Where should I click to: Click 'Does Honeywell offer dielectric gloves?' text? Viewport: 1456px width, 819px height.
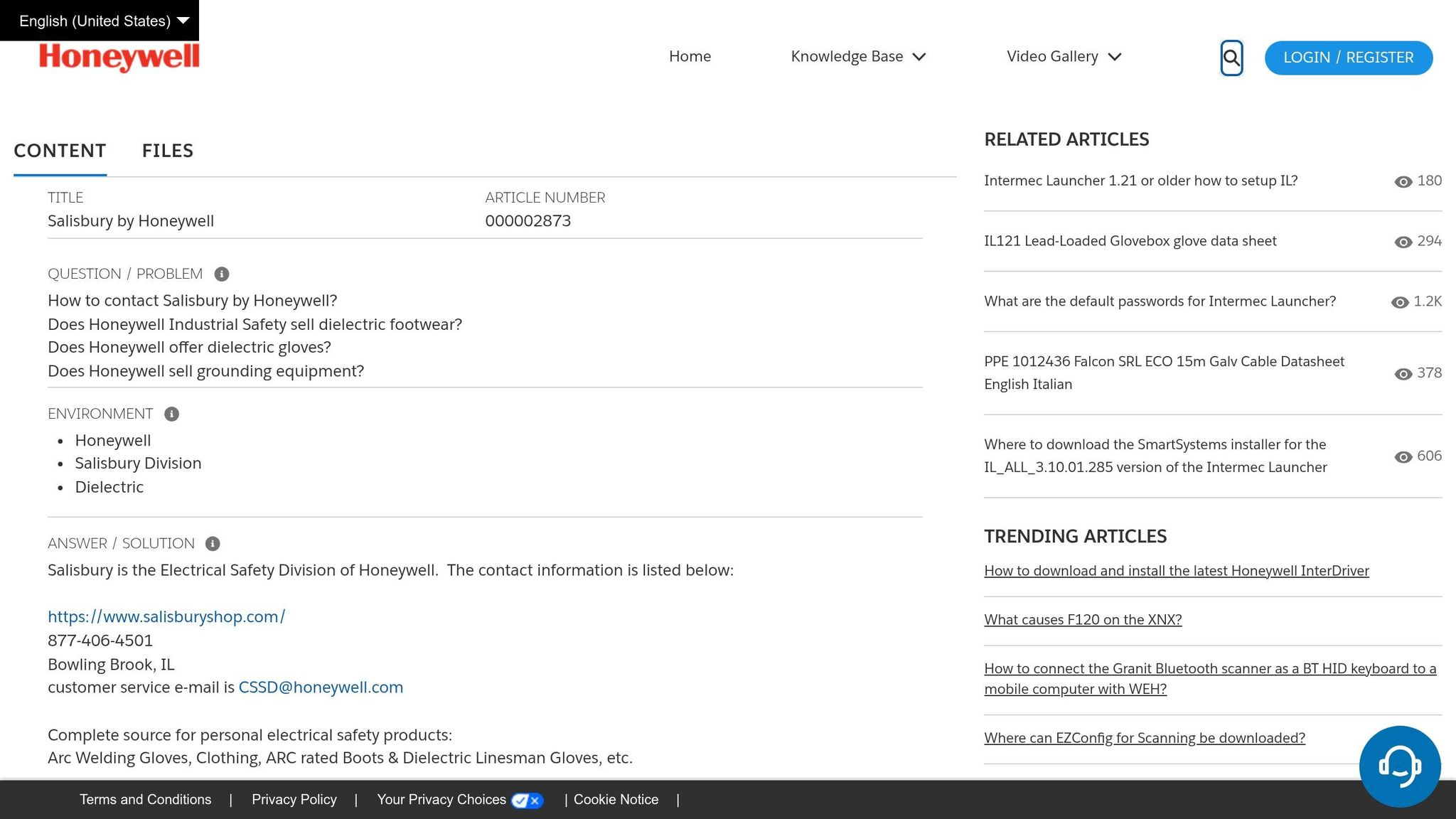pyautogui.click(x=189, y=348)
